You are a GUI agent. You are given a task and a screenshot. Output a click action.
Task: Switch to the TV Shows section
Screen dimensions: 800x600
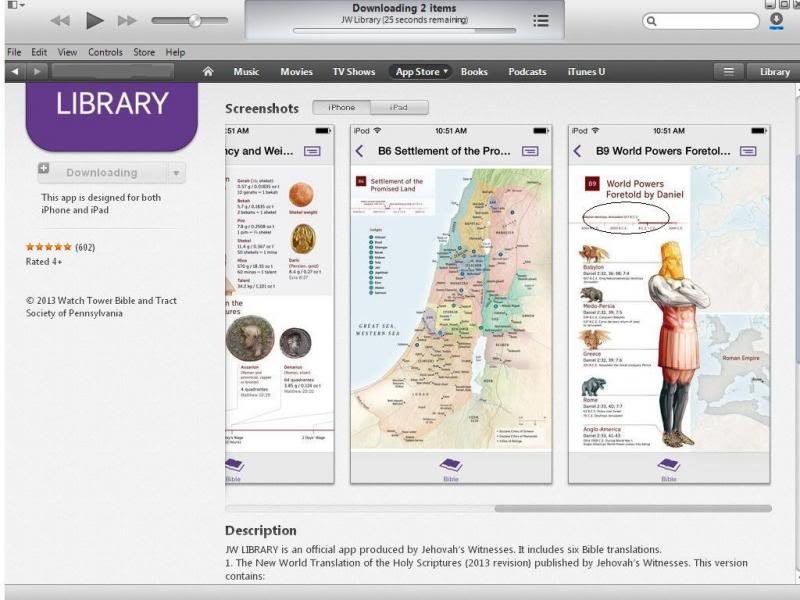[x=354, y=71]
